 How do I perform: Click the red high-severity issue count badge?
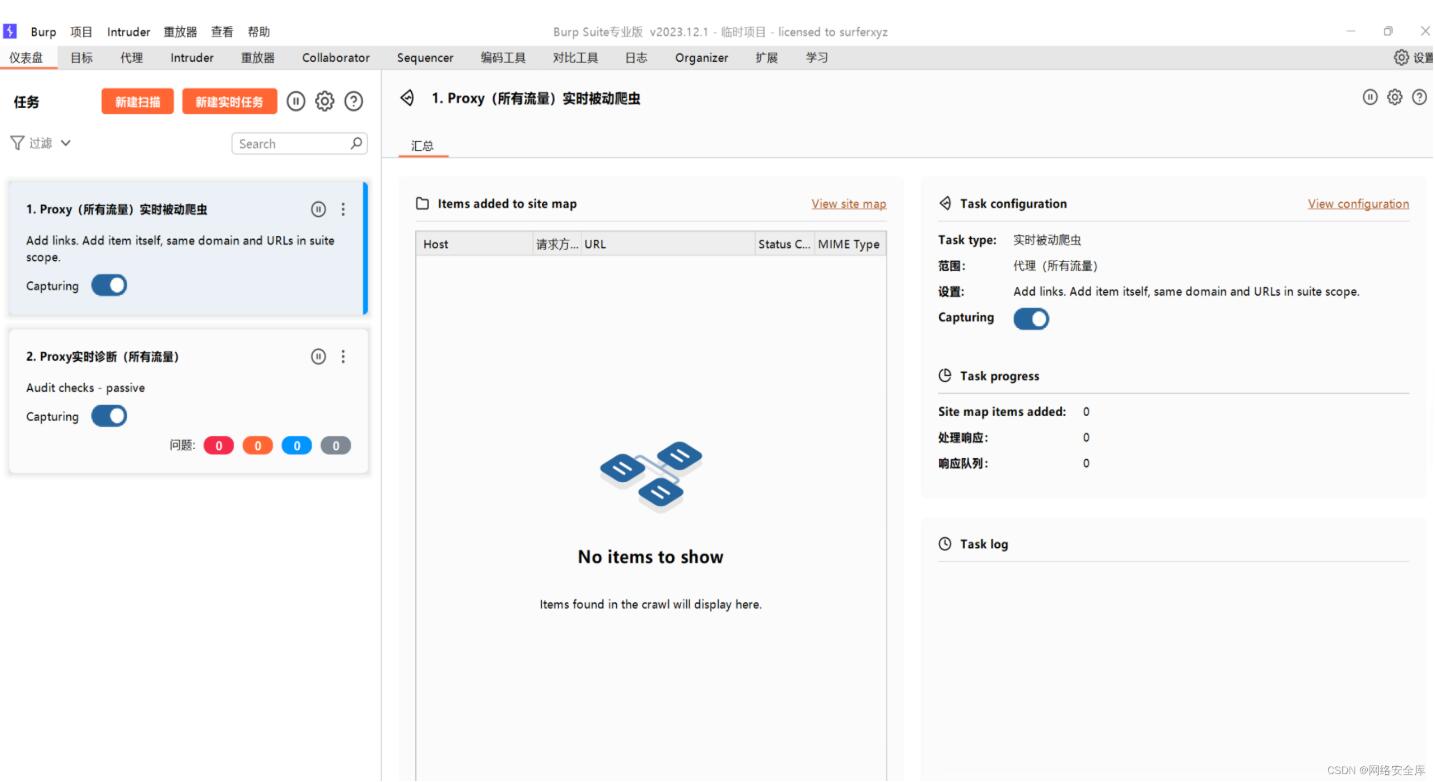tap(218, 446)
